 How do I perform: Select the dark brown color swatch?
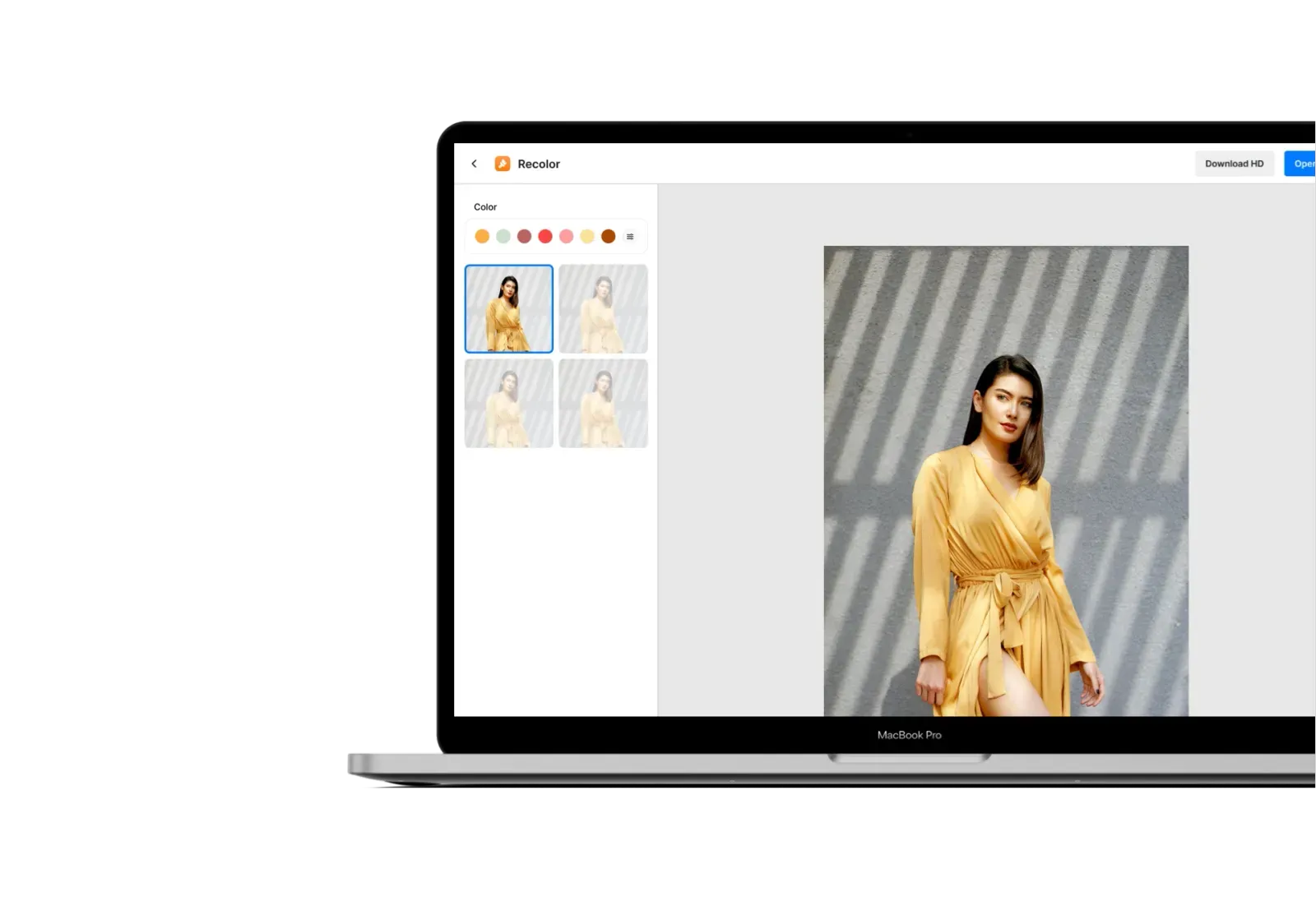point(609,236)
